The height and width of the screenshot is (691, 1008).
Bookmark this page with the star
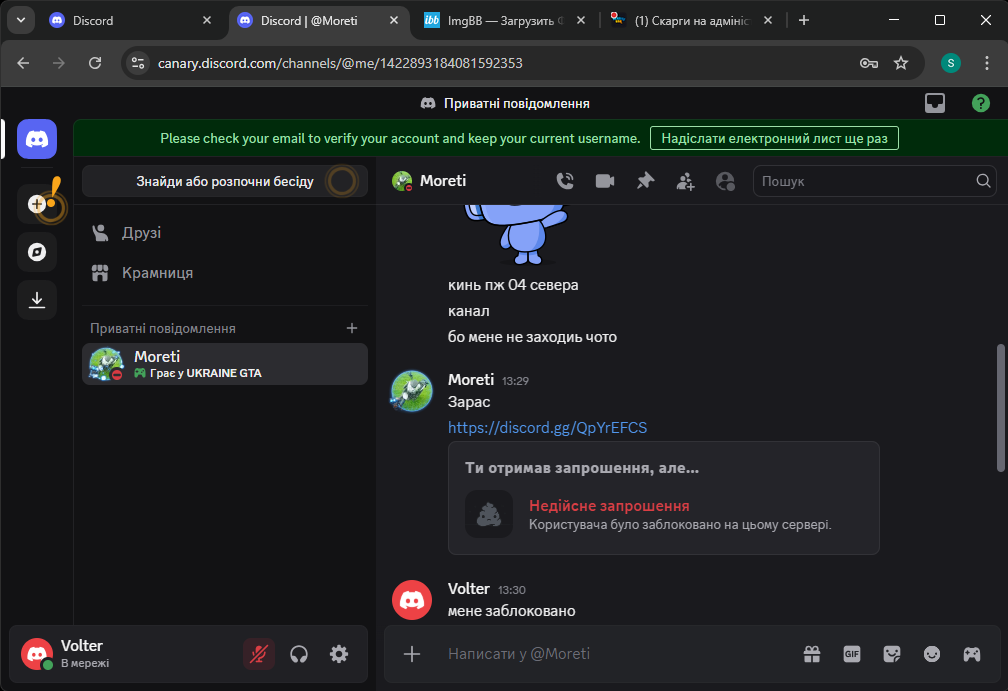click(901, 63)
